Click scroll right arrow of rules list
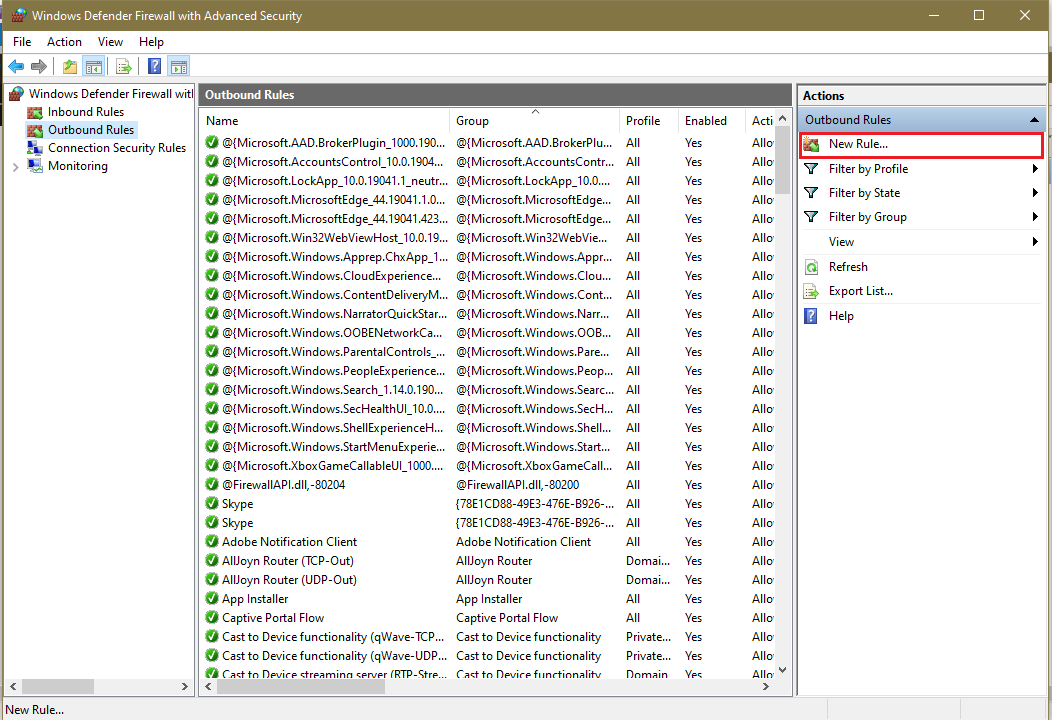The width and height of the screenshot is (1052, 720). [766, 687]
